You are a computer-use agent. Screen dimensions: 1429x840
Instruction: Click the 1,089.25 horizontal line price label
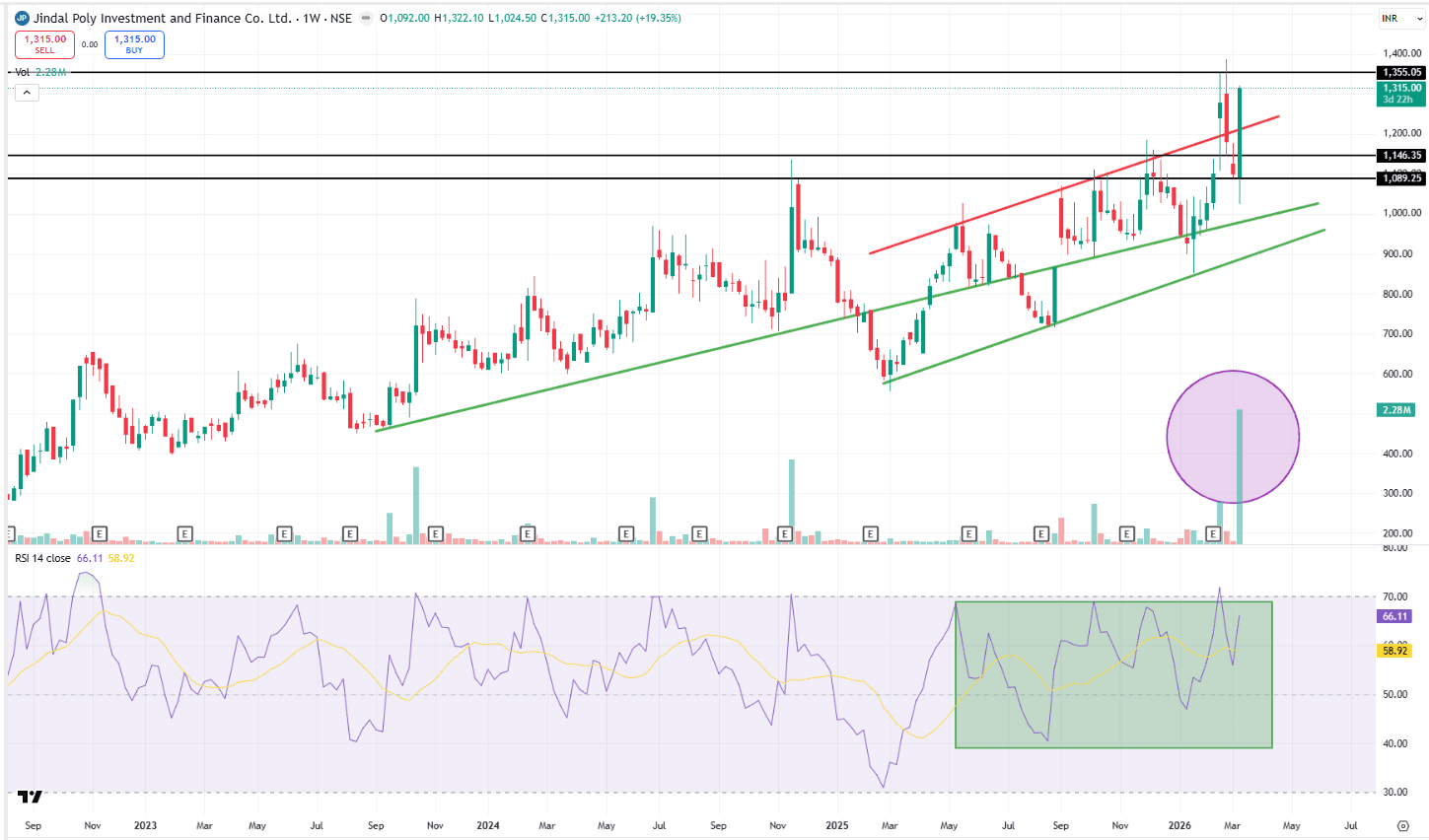1401,177
